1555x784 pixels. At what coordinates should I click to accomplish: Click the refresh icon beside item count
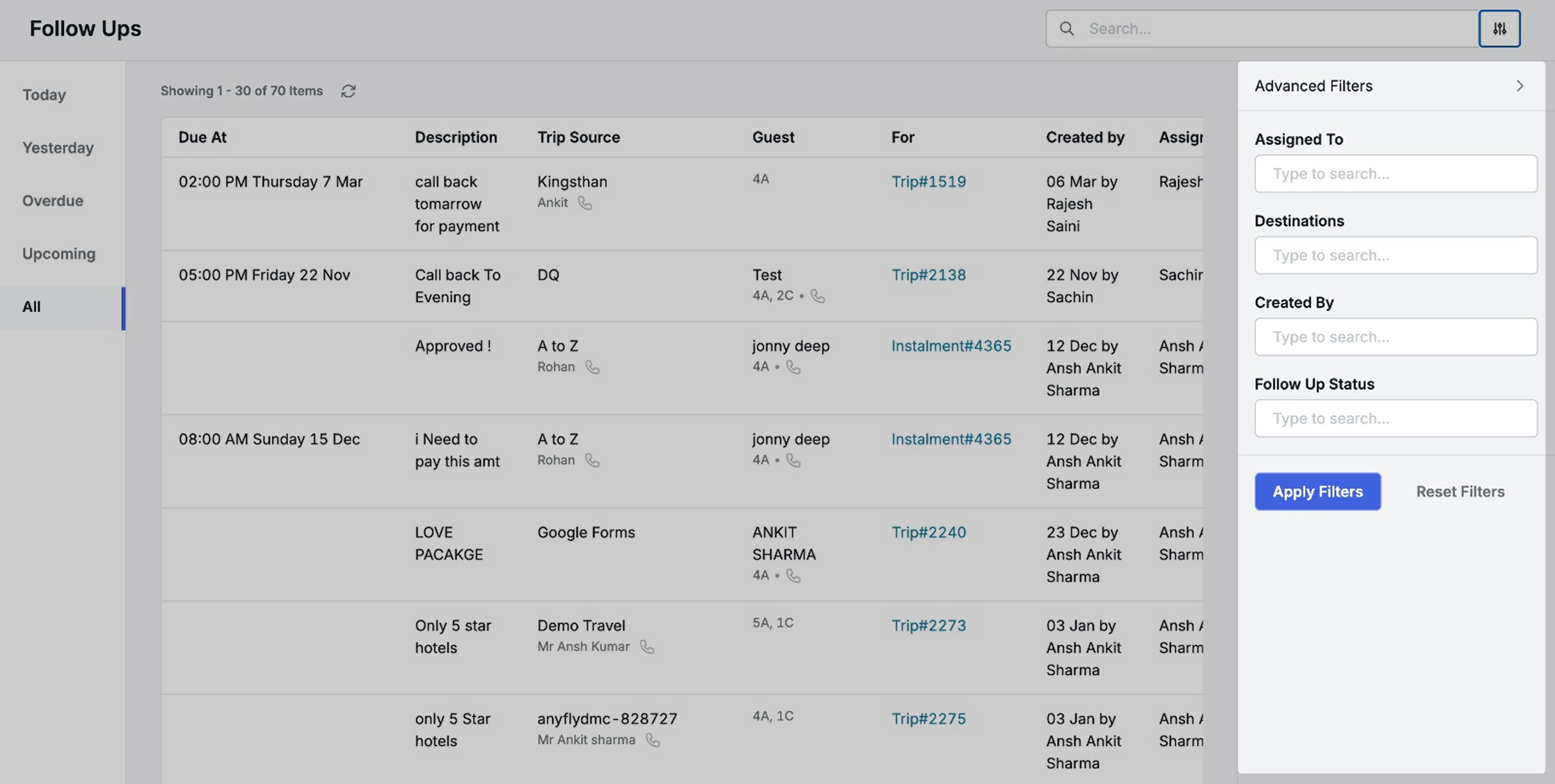[348, 91]
